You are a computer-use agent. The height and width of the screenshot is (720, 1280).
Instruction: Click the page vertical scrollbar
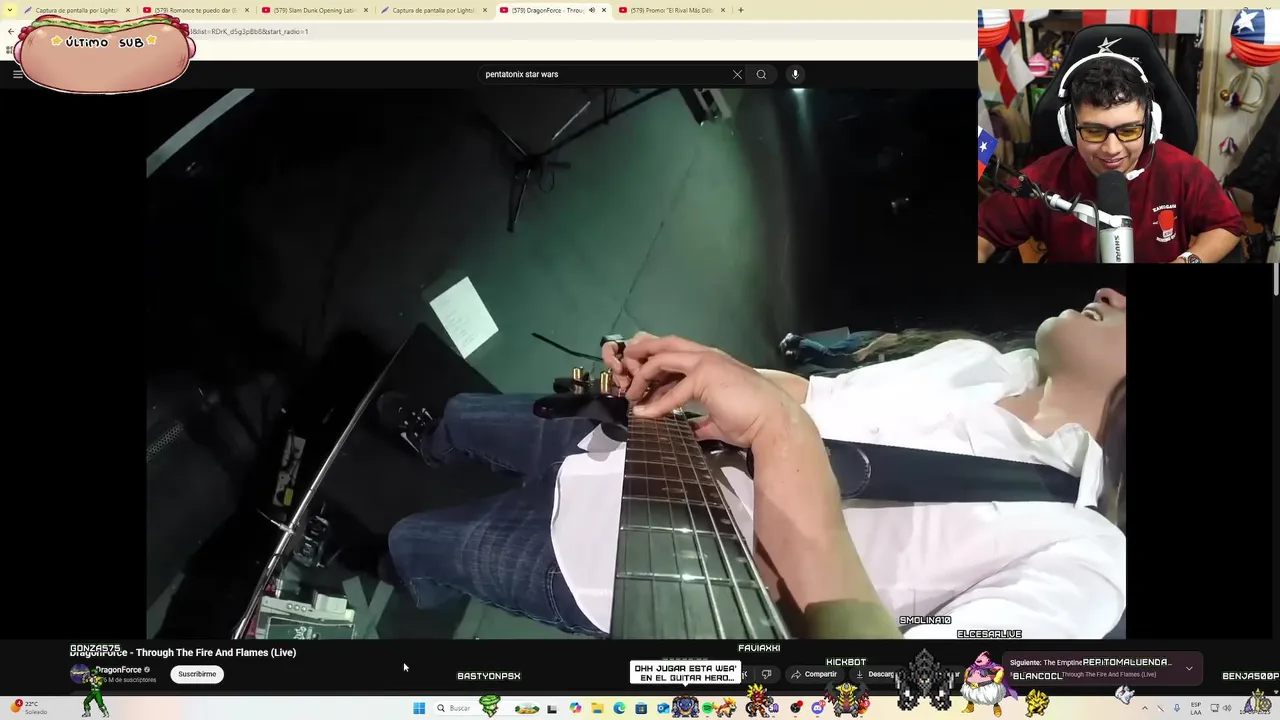(1275, 280)
